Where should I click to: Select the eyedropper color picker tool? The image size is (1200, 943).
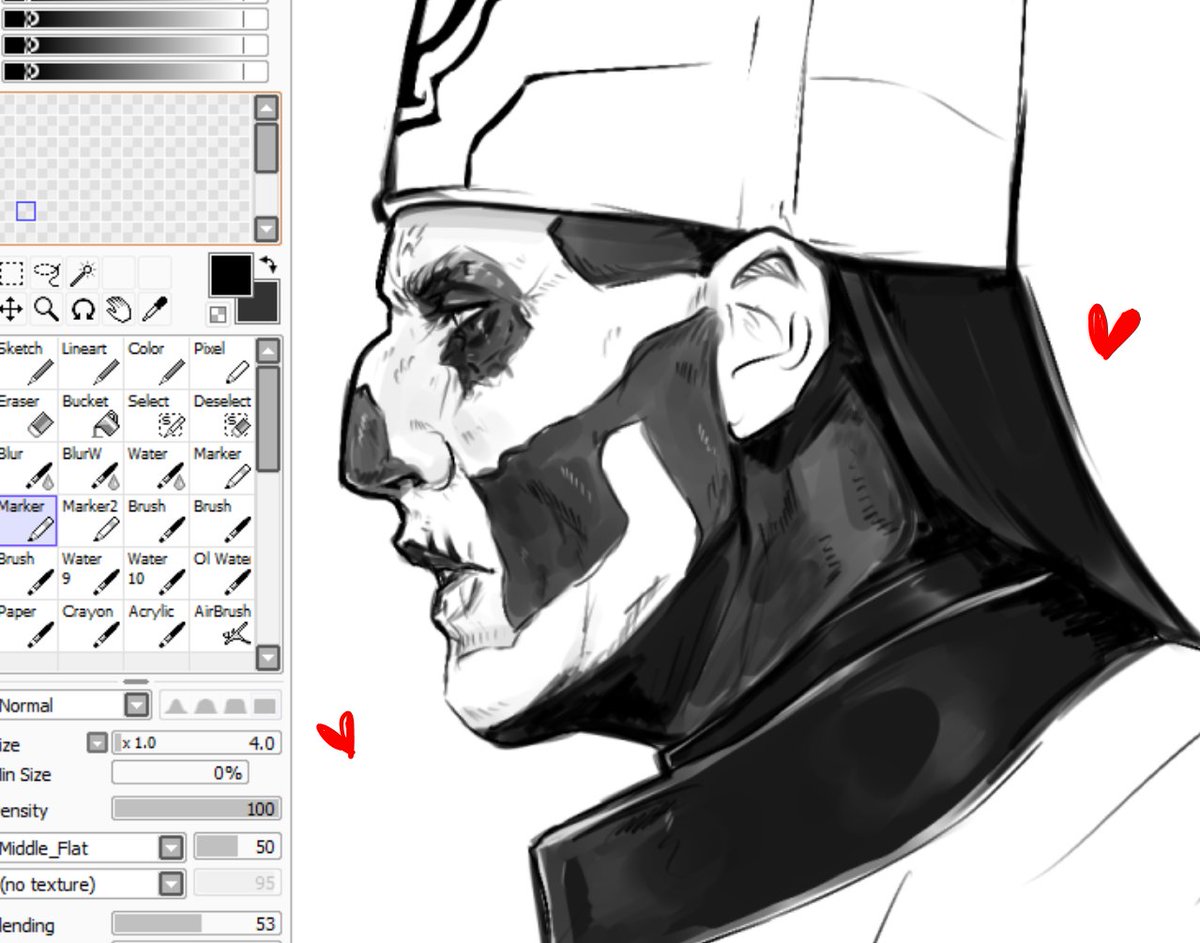pos(155,308)
